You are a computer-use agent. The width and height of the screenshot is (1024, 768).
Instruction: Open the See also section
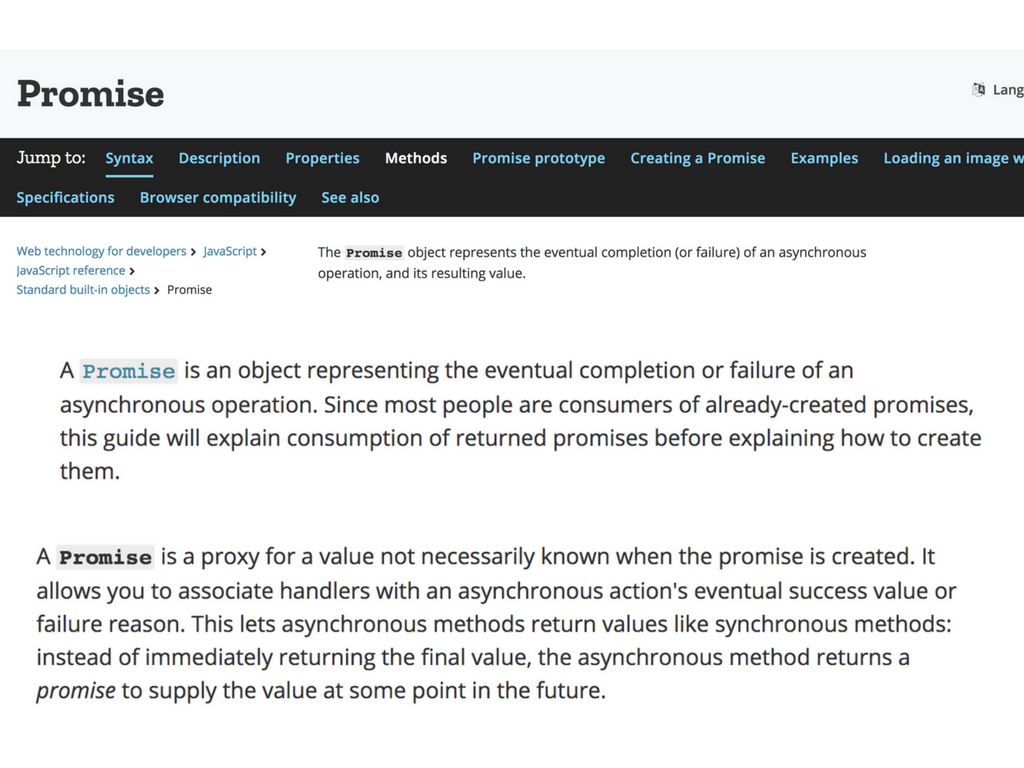point(350,197)
